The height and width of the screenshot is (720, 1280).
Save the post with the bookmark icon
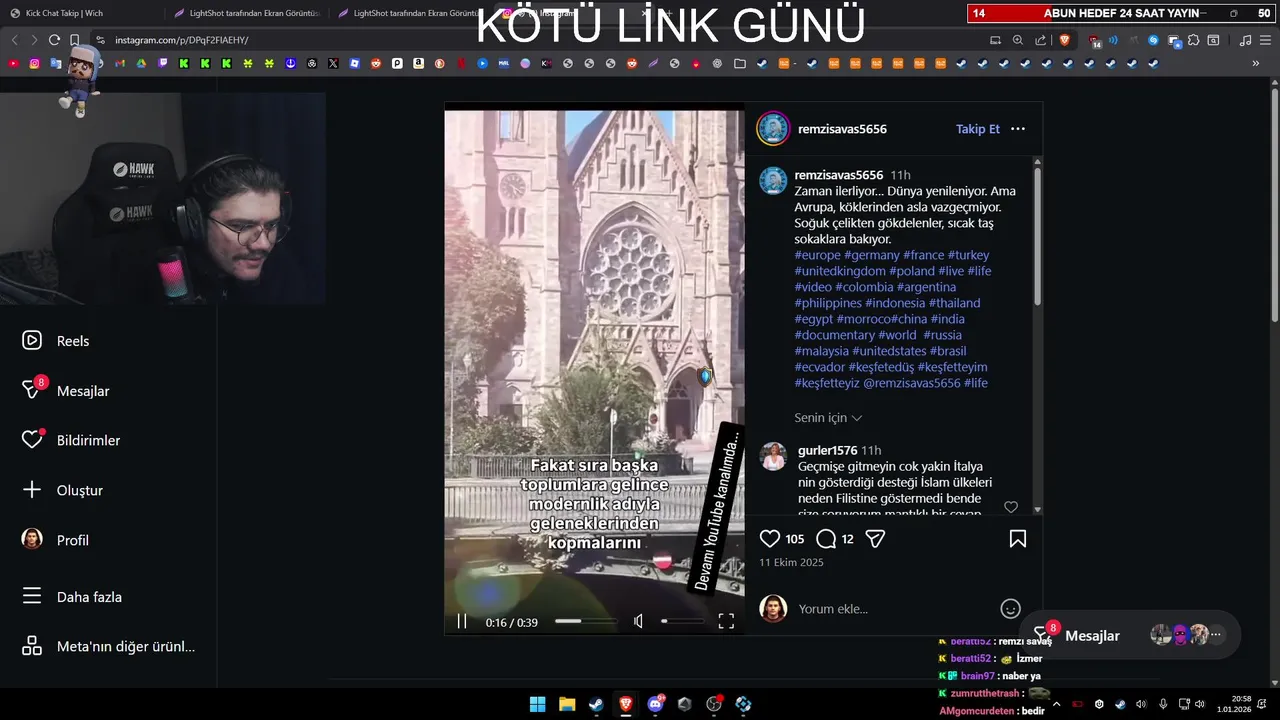point(1017,539)
